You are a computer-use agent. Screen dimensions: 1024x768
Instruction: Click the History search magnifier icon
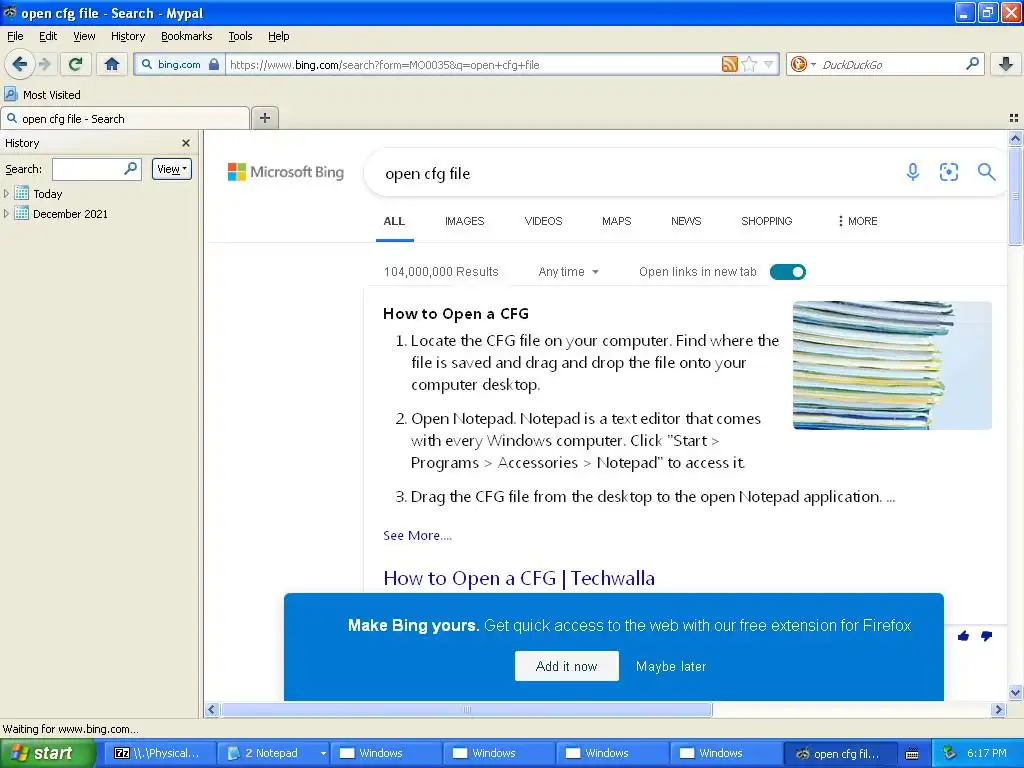[131, 168]
